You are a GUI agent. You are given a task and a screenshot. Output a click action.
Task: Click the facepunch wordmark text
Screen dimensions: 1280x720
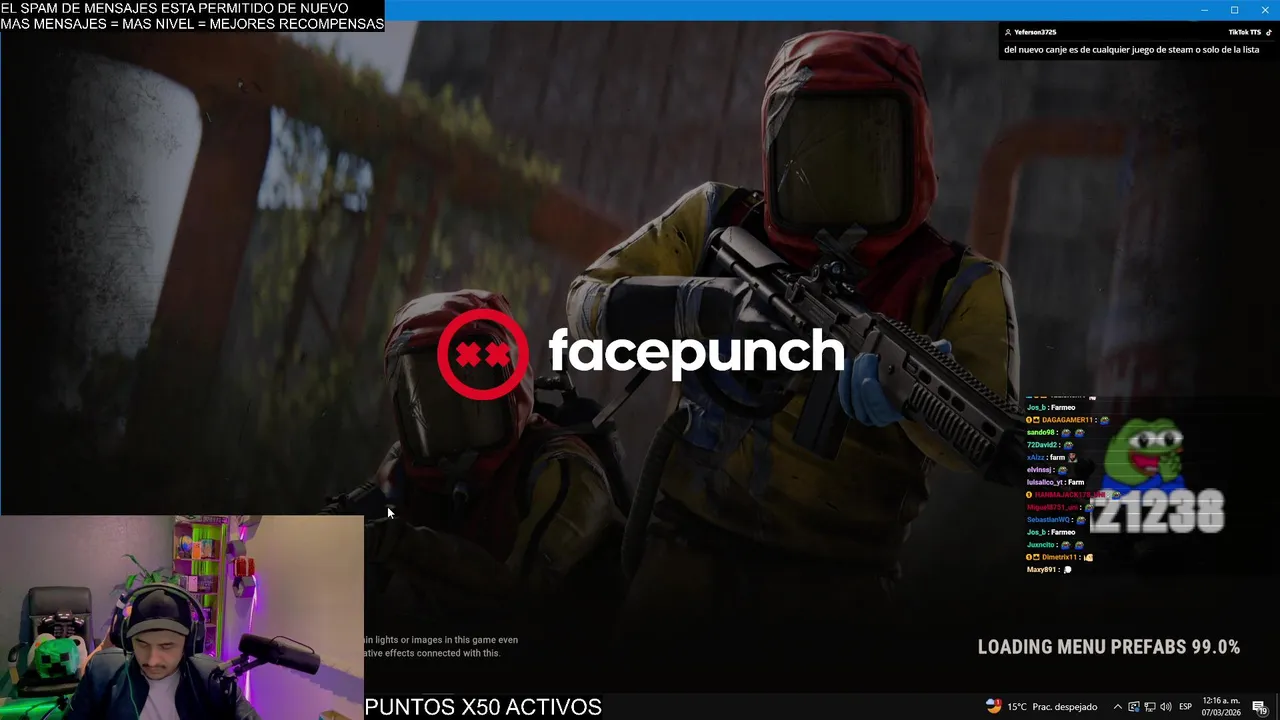[x=696, y=352]
